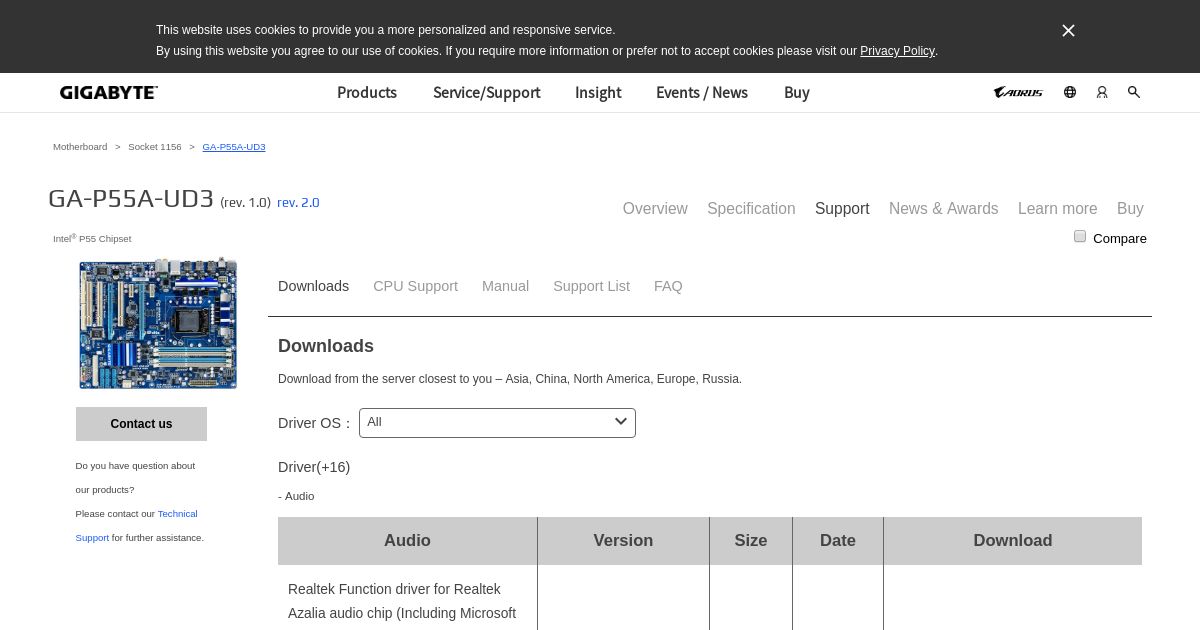Open the Manual sub-tab

pos(505,286)
